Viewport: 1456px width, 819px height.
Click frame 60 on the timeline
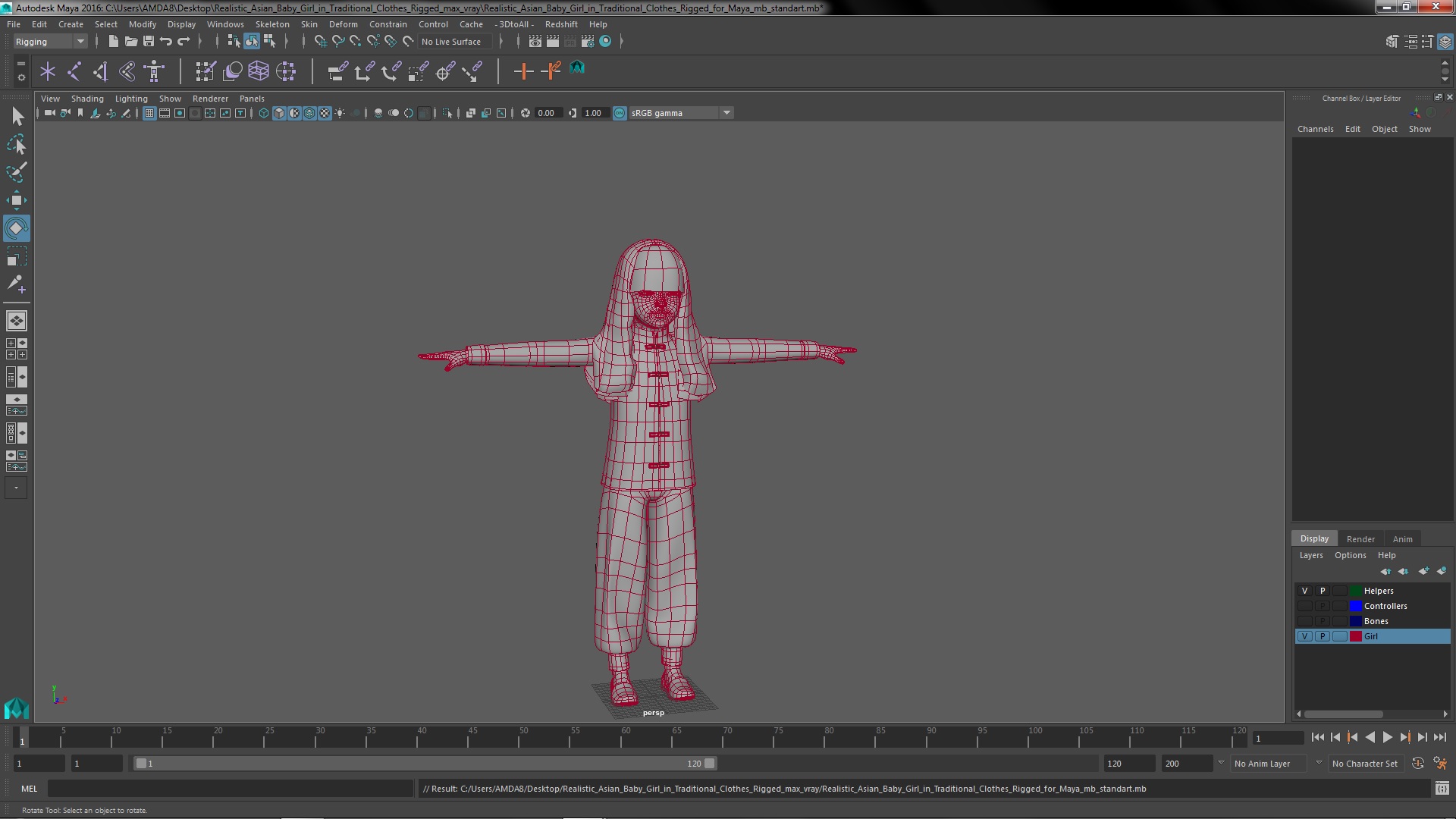coord(626,737)
